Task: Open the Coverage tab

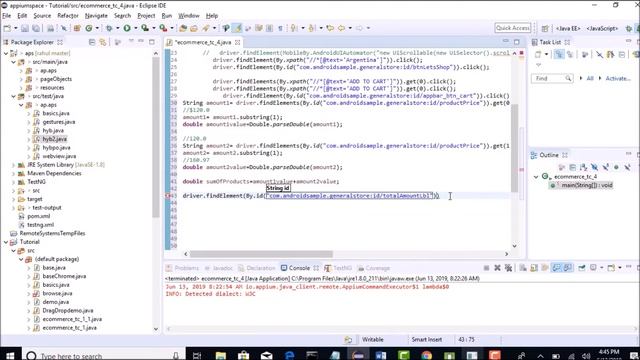Action: pos(374,268)
